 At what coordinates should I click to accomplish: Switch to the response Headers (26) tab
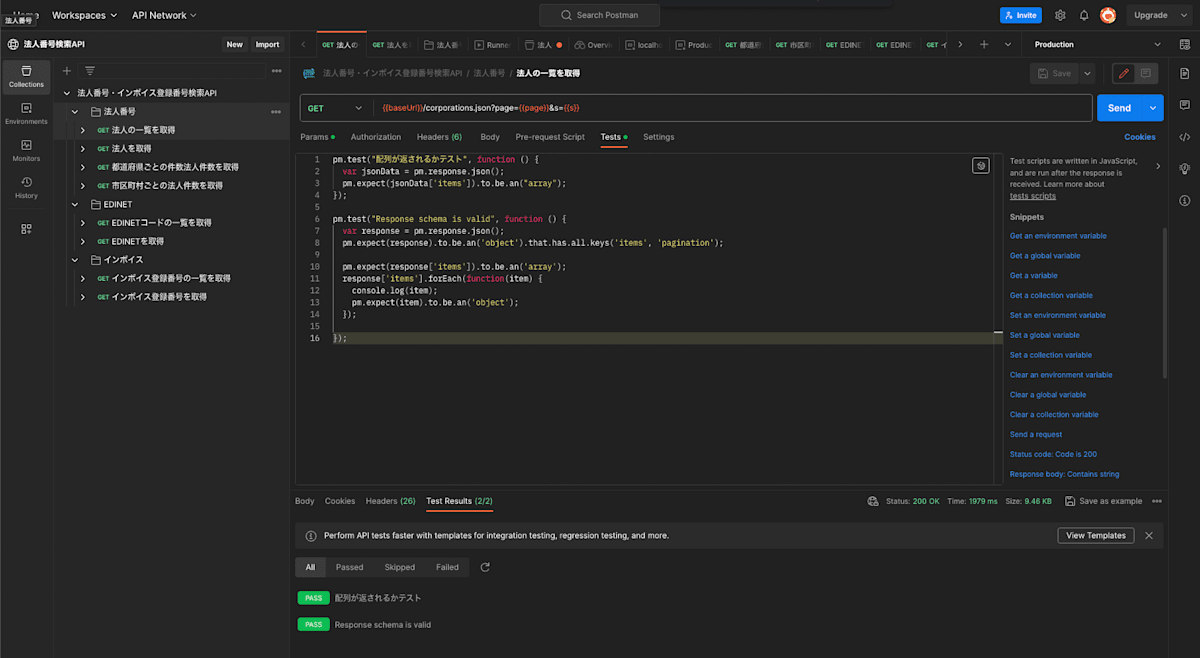(391, 501)
